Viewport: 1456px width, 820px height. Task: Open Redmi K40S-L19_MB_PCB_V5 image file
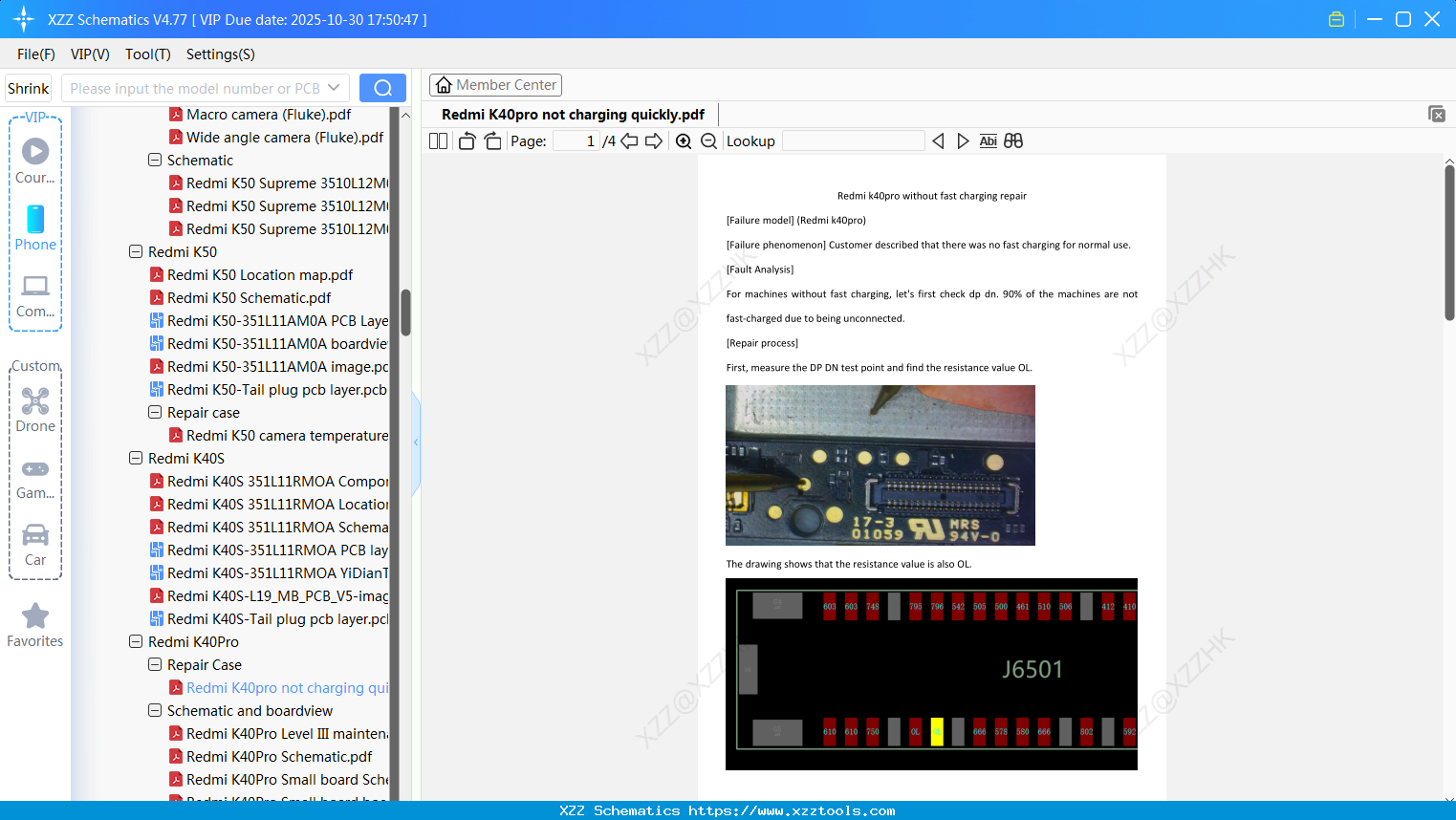click(x=269, y=596)
